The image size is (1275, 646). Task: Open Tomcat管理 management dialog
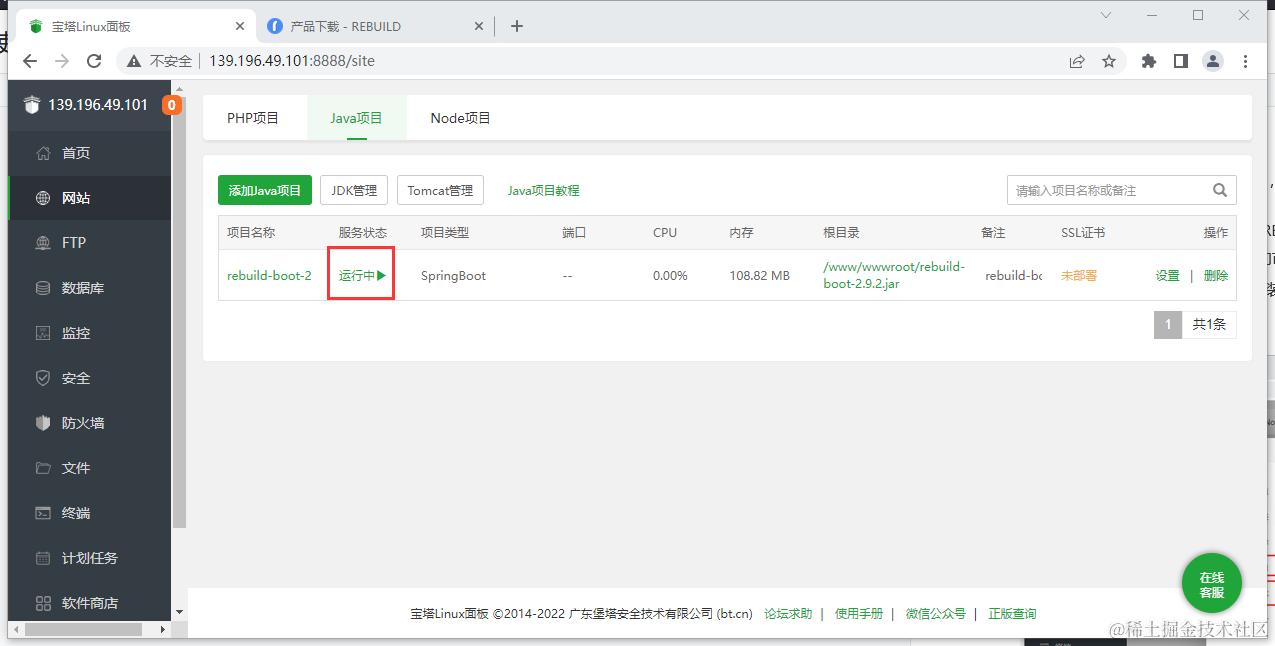click(x=440, y=189)
